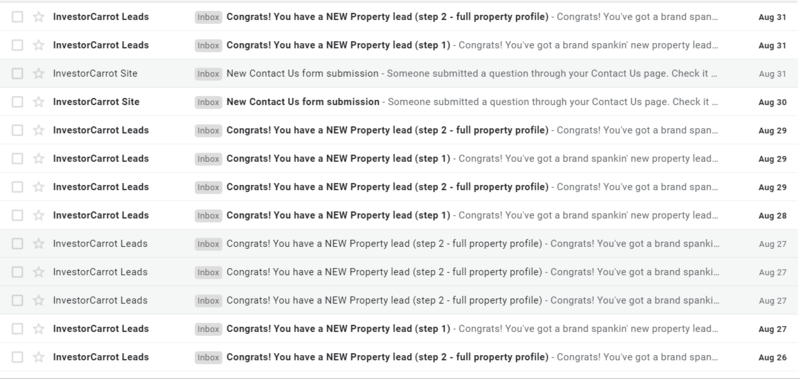The width and height of the screenshot is (800, 379).
Task: Tick checkbox for Aug 28 step 1 email
Action: coord(17,215)
